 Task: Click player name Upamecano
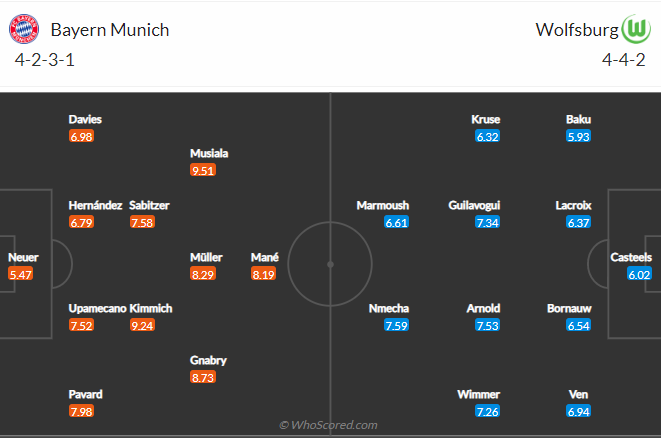click(x=97, y=309)
